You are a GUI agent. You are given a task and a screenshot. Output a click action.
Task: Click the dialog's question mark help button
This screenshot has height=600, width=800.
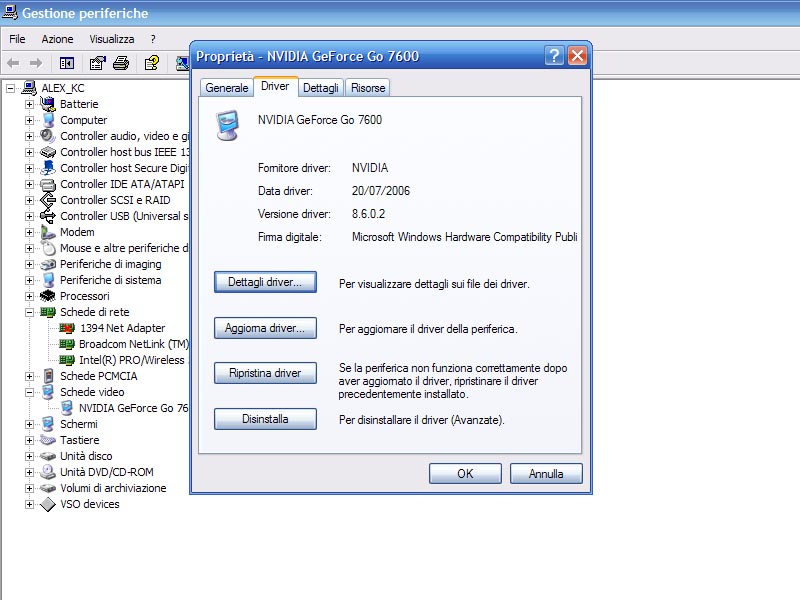pos(554,56)
